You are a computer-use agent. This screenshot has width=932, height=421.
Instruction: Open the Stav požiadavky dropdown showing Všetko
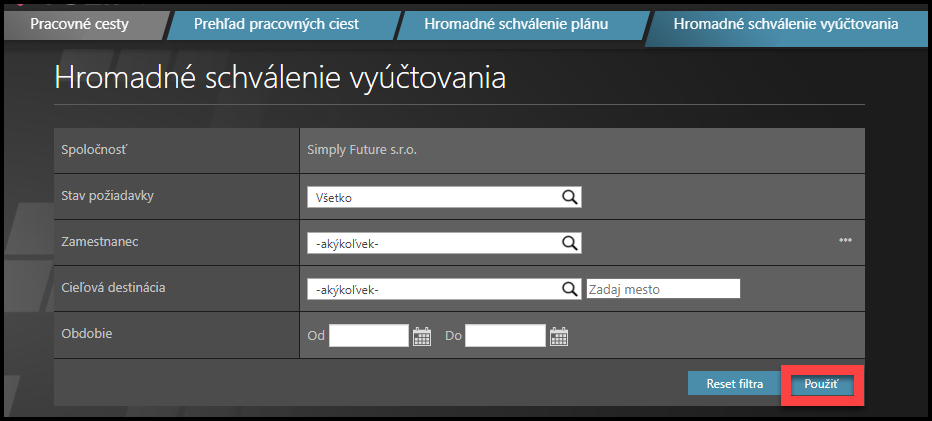pos(433,197)
